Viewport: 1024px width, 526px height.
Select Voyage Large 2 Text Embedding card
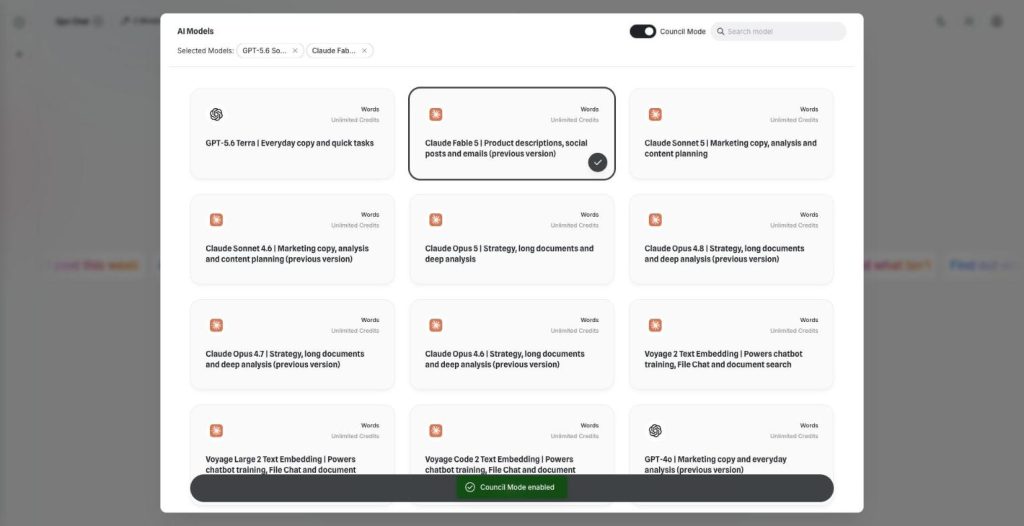[x=293, y=450]
